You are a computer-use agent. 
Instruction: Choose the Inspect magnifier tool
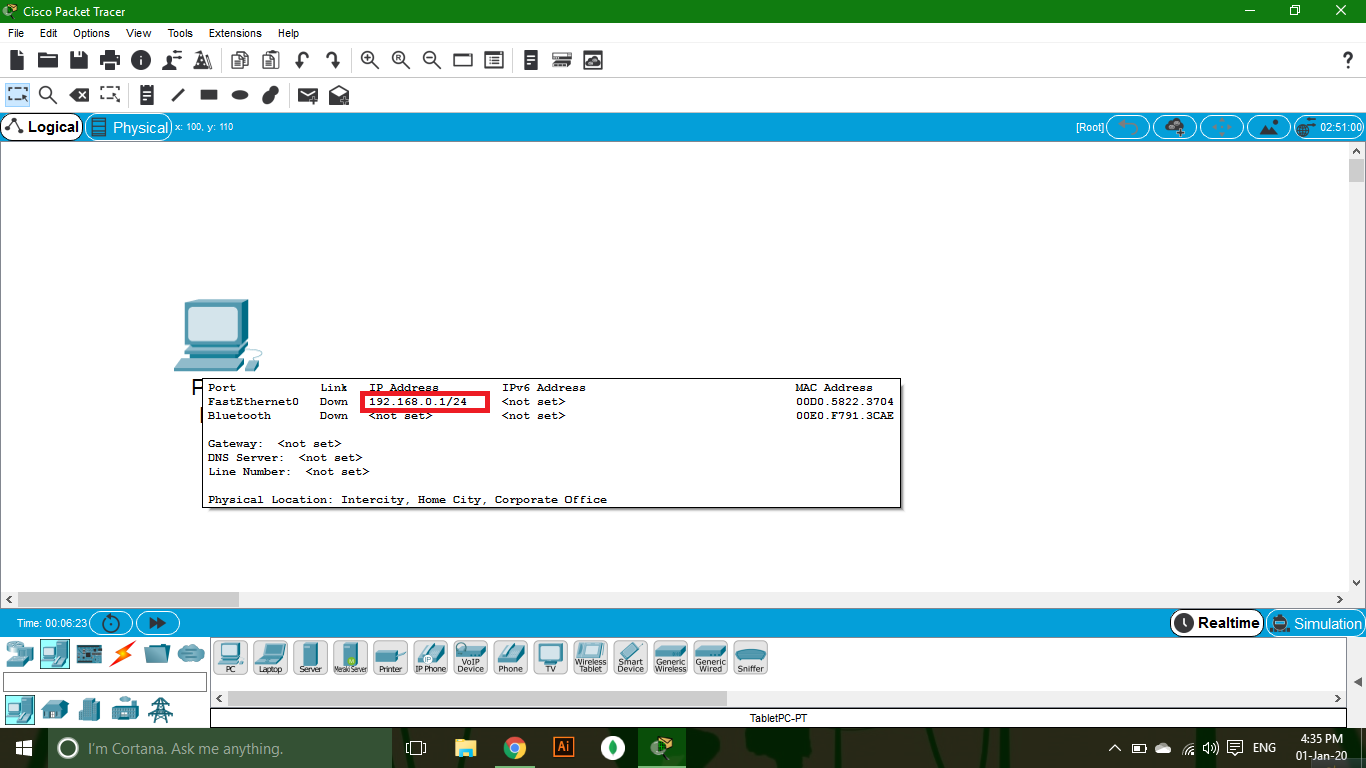[47, 95]
